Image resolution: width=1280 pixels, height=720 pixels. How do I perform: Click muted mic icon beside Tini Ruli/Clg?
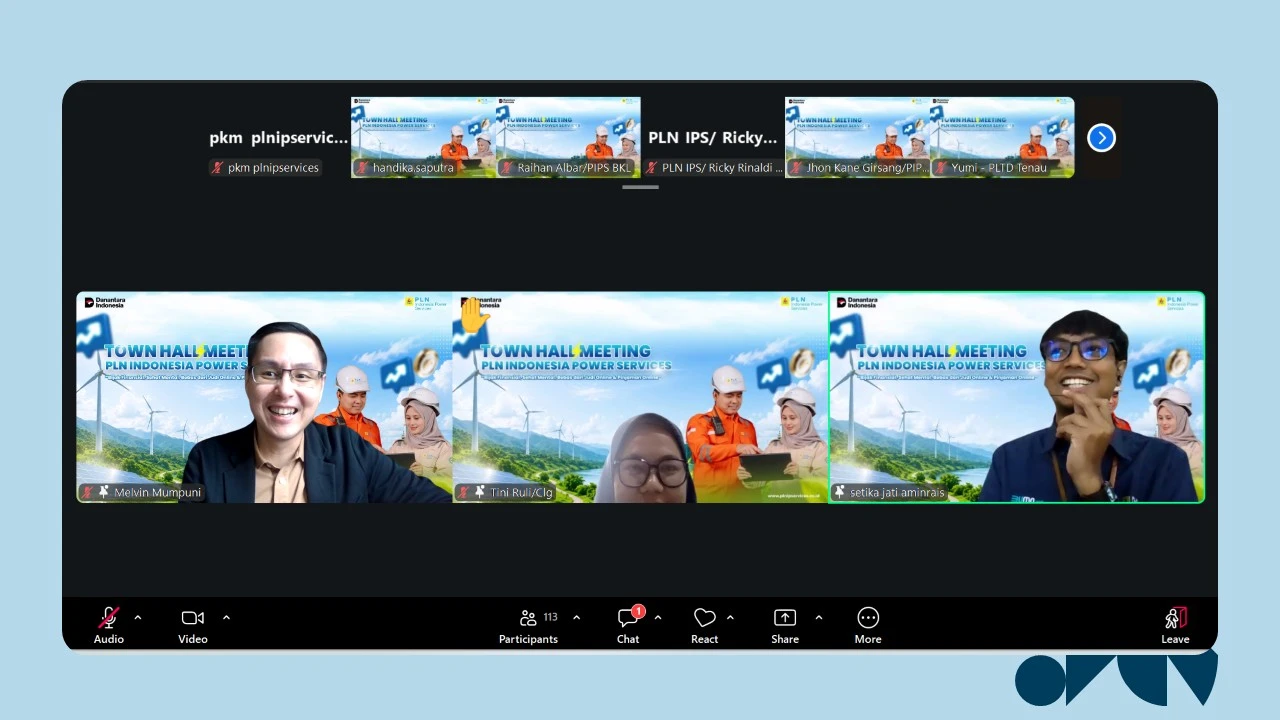(x=464, y=492)
